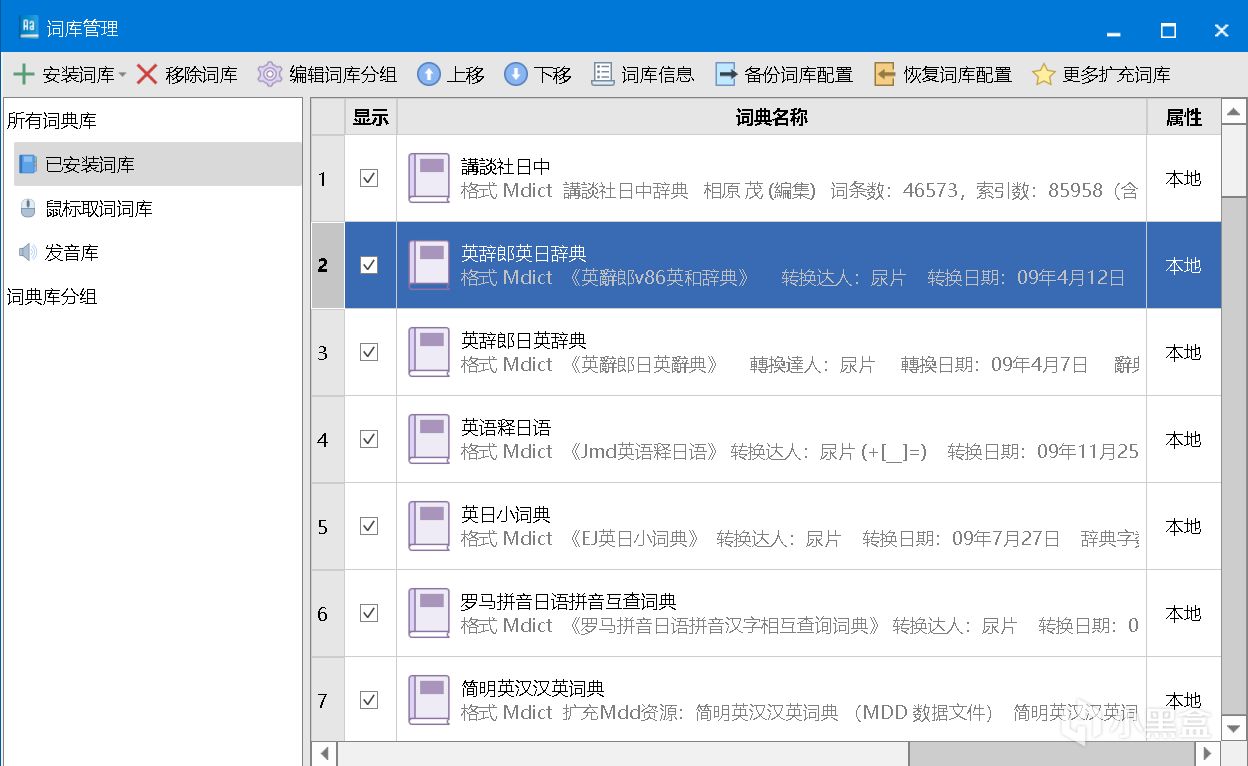Click the mouse icon beside 鼠标取词词库

pos(28,209)
